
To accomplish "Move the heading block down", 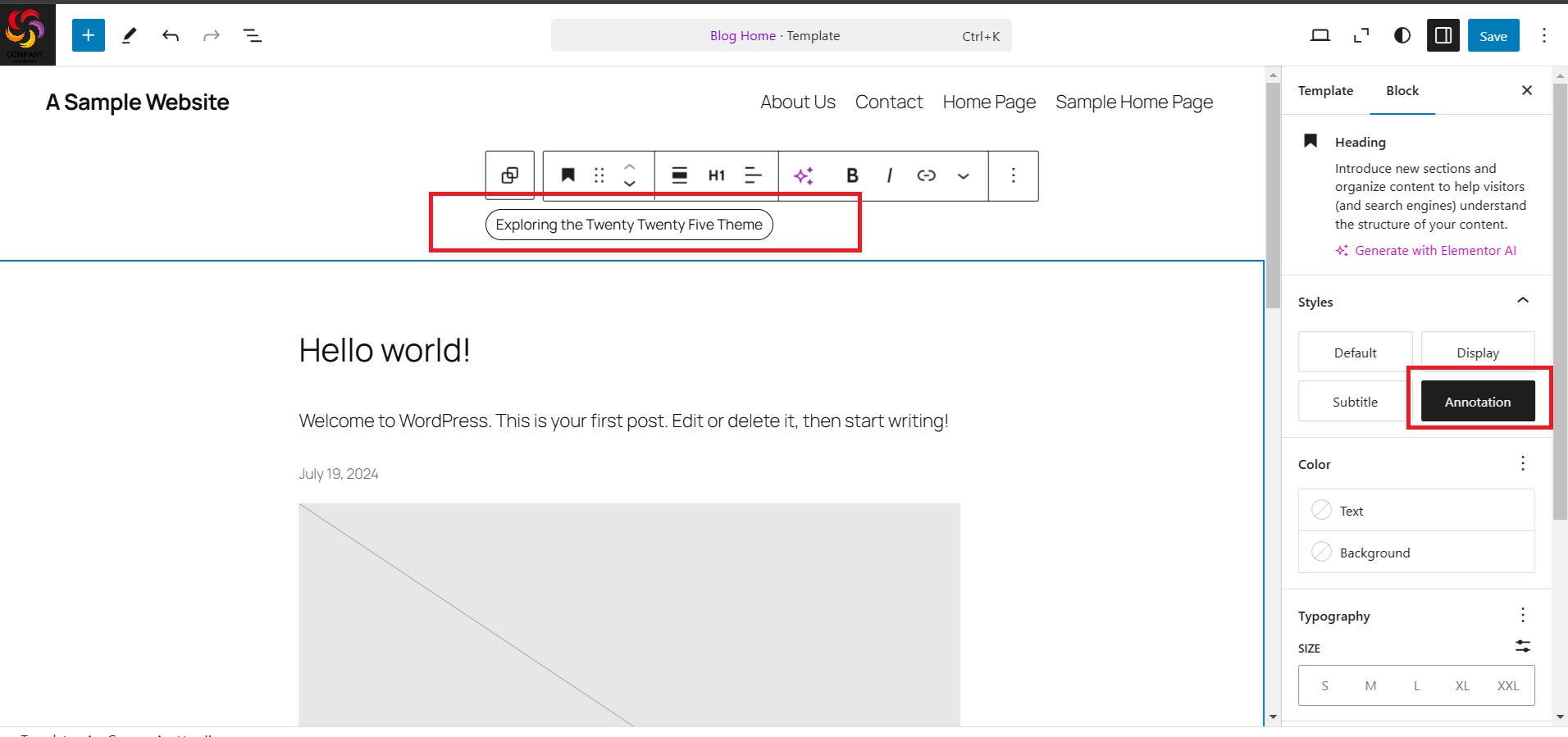I will pos(630,184).
